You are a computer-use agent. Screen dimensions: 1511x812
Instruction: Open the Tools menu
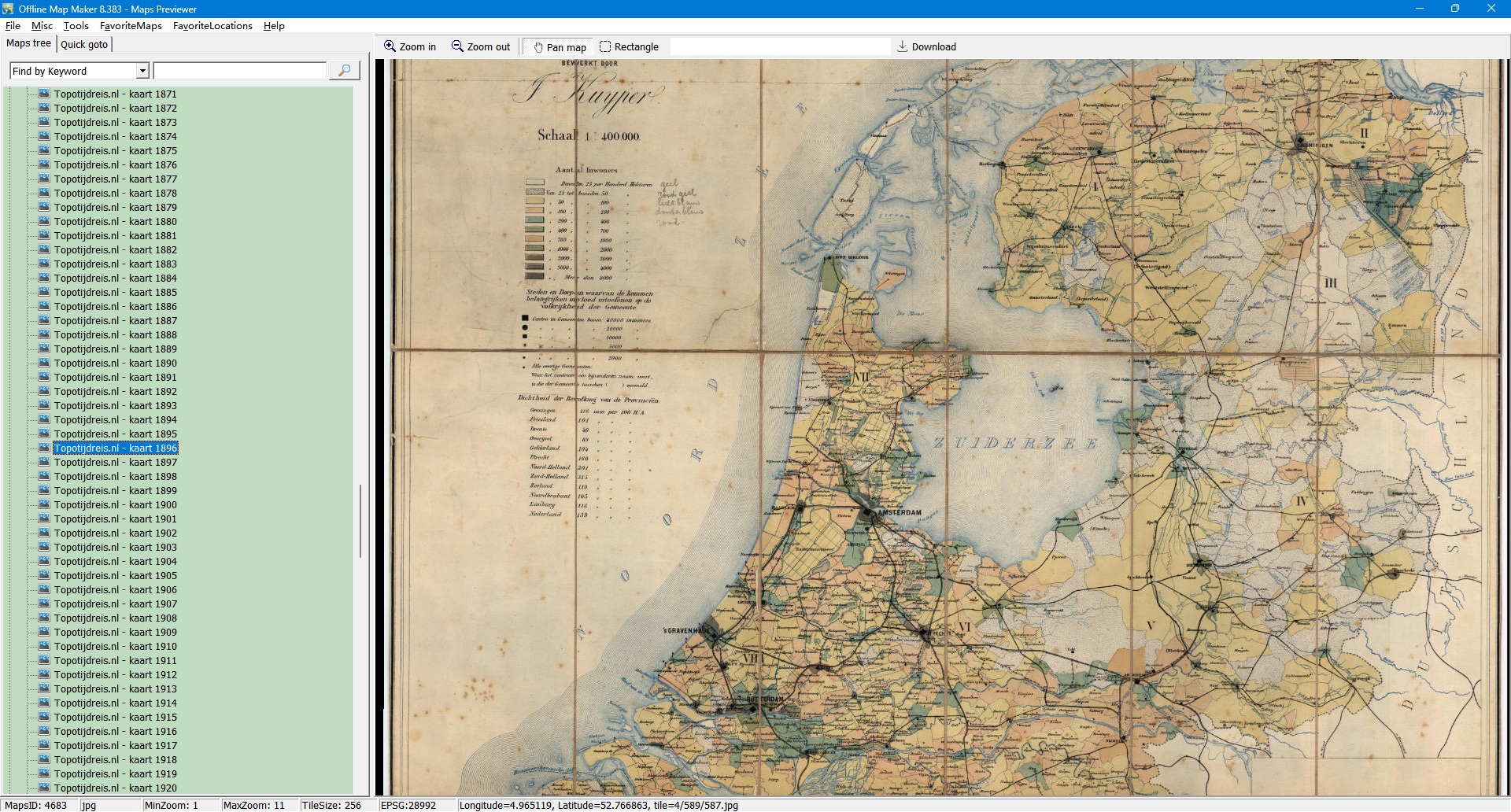pyautogui.click(x=76, y=26)
